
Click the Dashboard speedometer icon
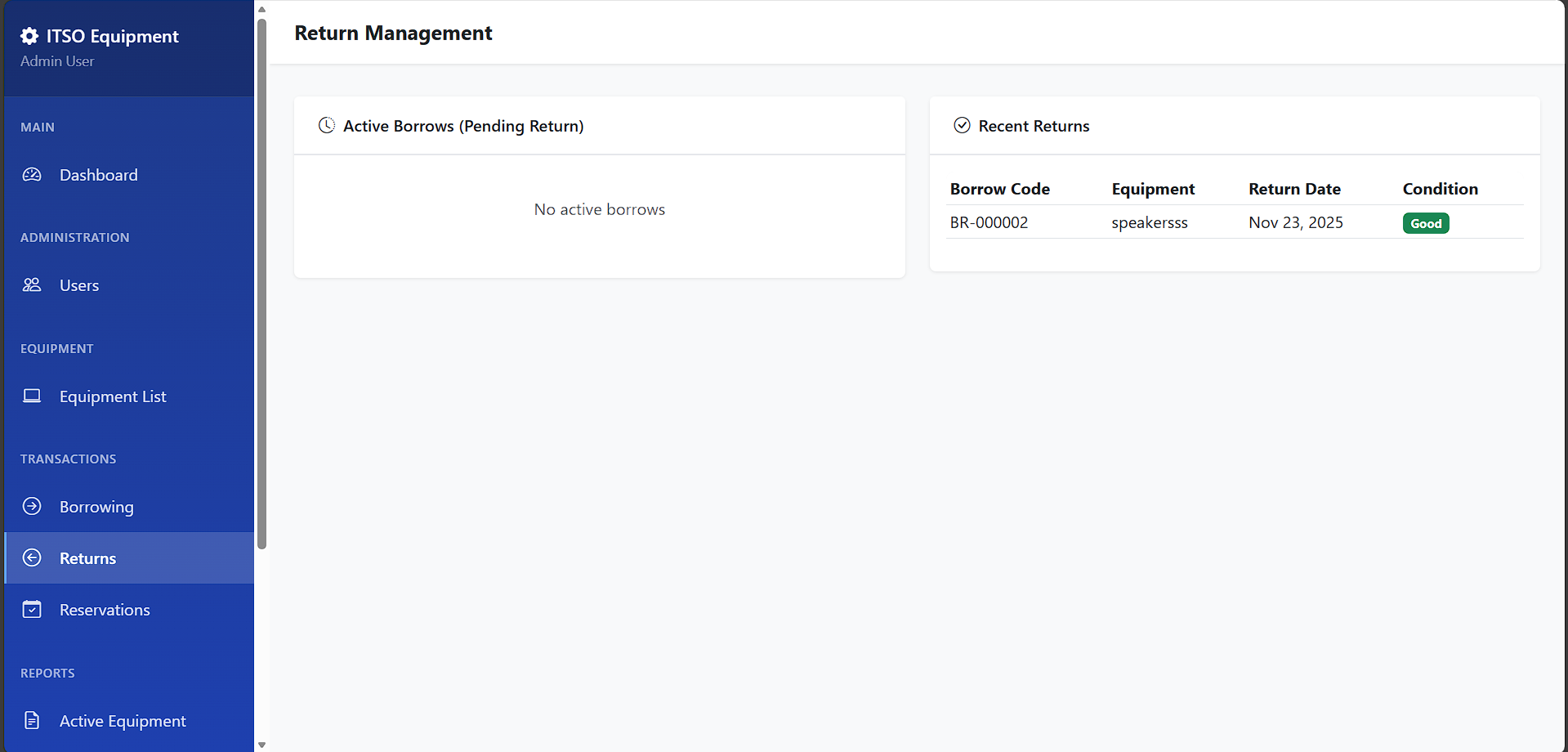[x=32, y=175]
